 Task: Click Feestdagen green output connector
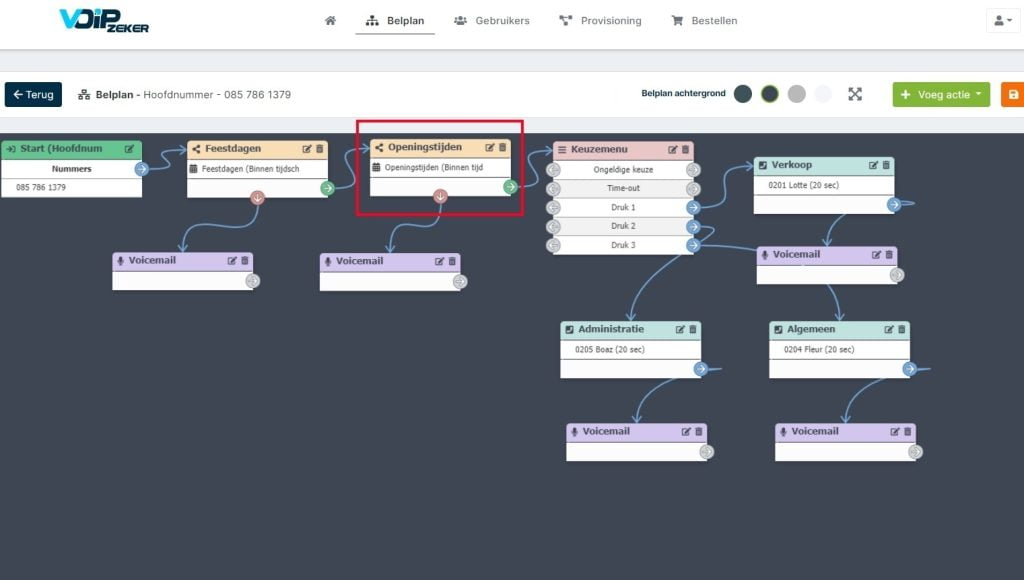(x=327, y=188)
